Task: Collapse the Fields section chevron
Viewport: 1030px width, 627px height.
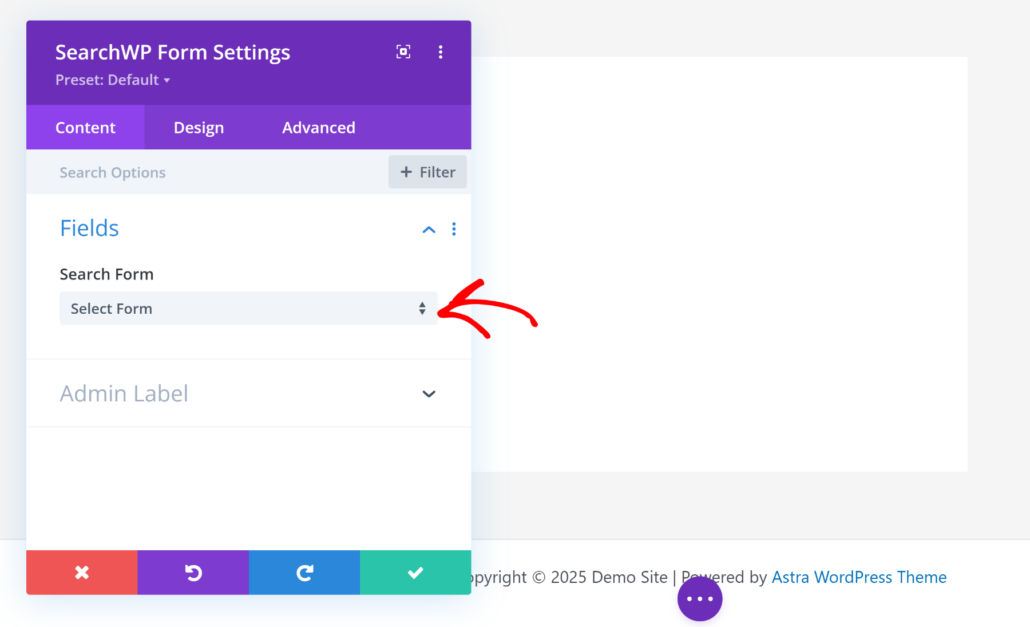Action: point(429,229)
